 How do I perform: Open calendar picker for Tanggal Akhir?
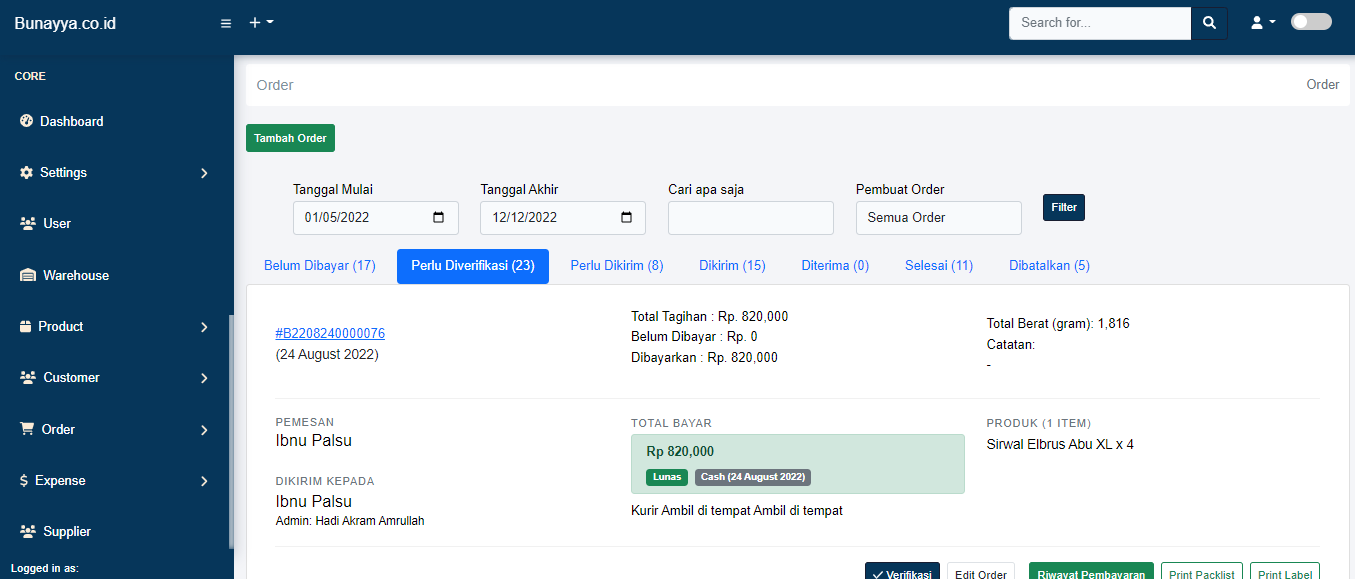[626, 218]
